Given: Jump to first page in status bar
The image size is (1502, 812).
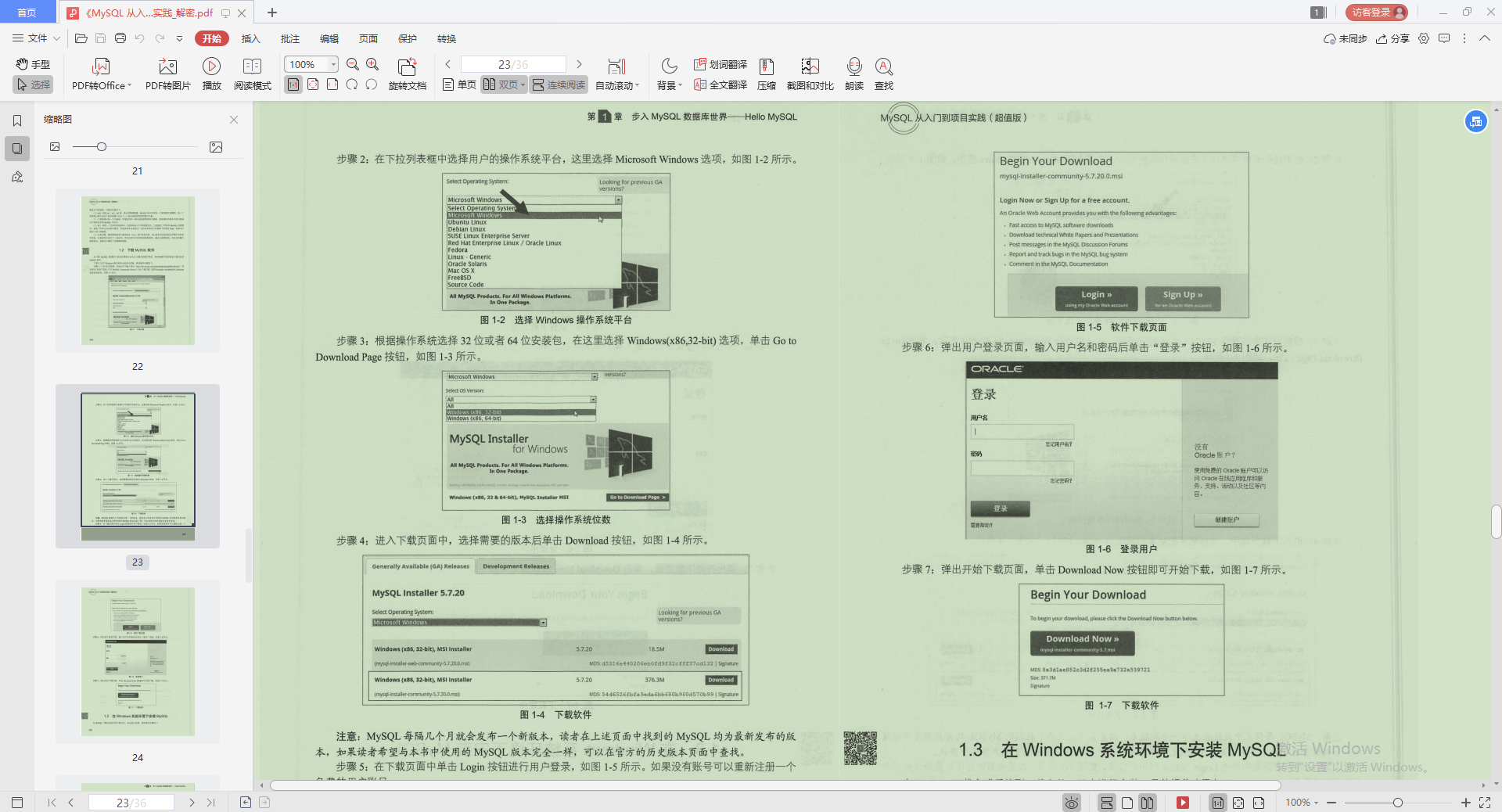Looking at the screenshot, I should 52,803.
